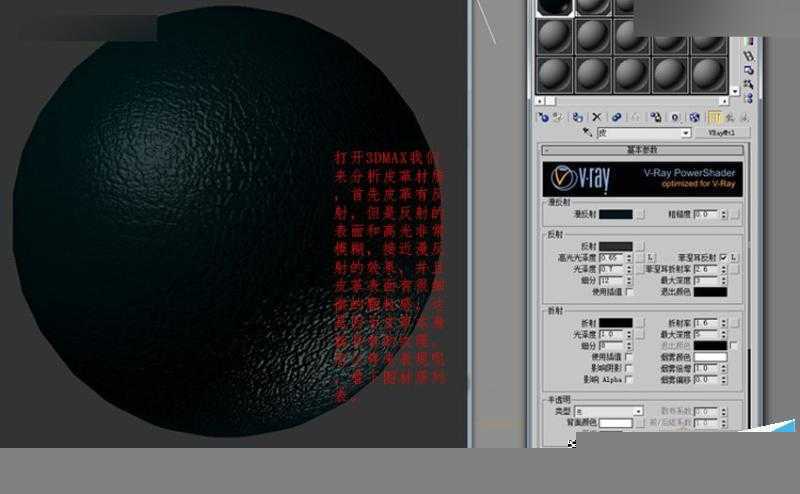800x494 pixels.
Task: Open the 半透明 类型 dropdown
Action: (638, 411)
